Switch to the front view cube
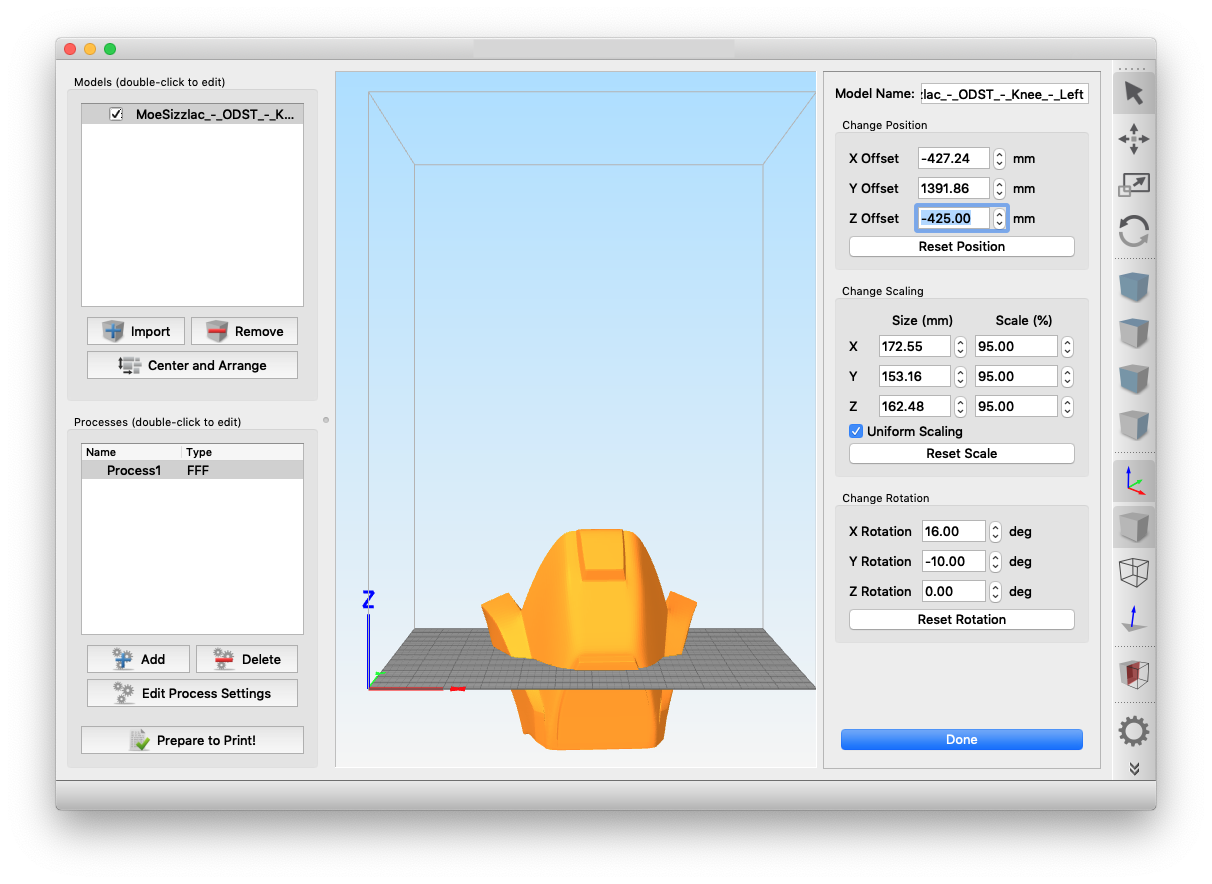This screenshot has height=884, width=1212. pyautogui.click(x=1134, y=380)
